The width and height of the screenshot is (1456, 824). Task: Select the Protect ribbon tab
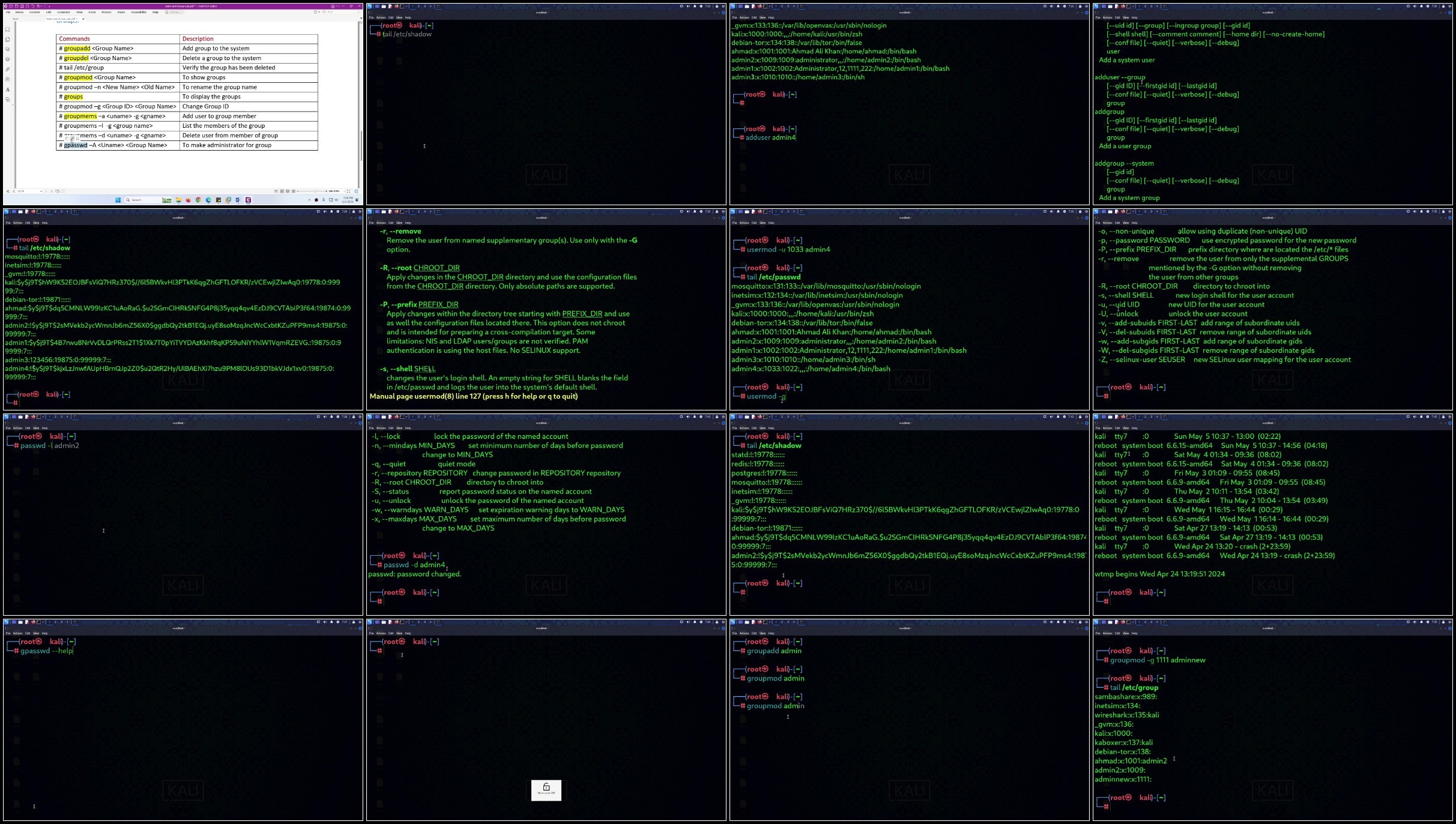pos(106,12)
